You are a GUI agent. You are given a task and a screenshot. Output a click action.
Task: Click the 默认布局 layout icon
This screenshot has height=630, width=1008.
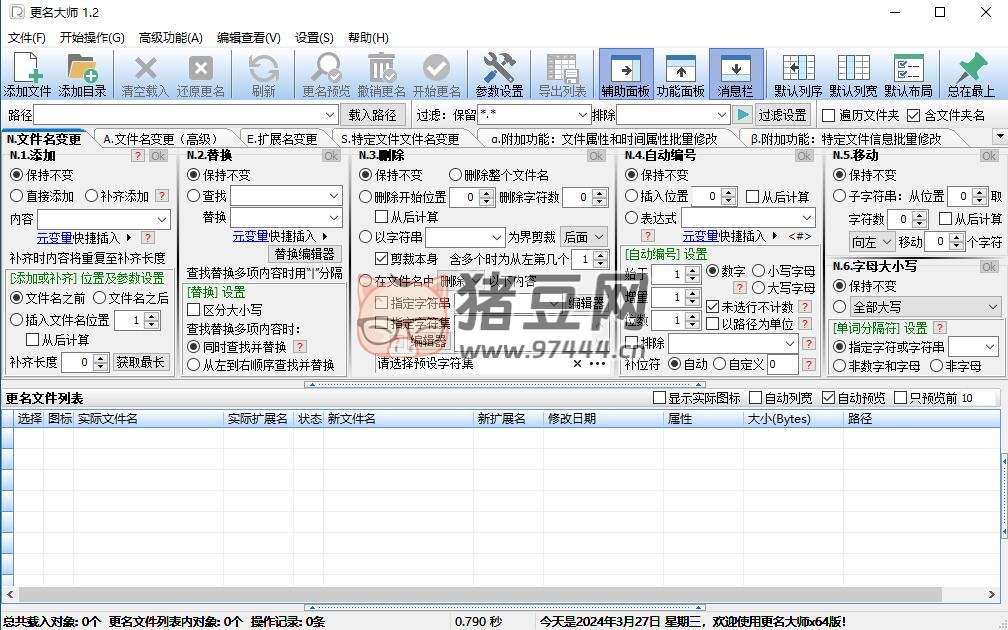(x=907, y=68)
